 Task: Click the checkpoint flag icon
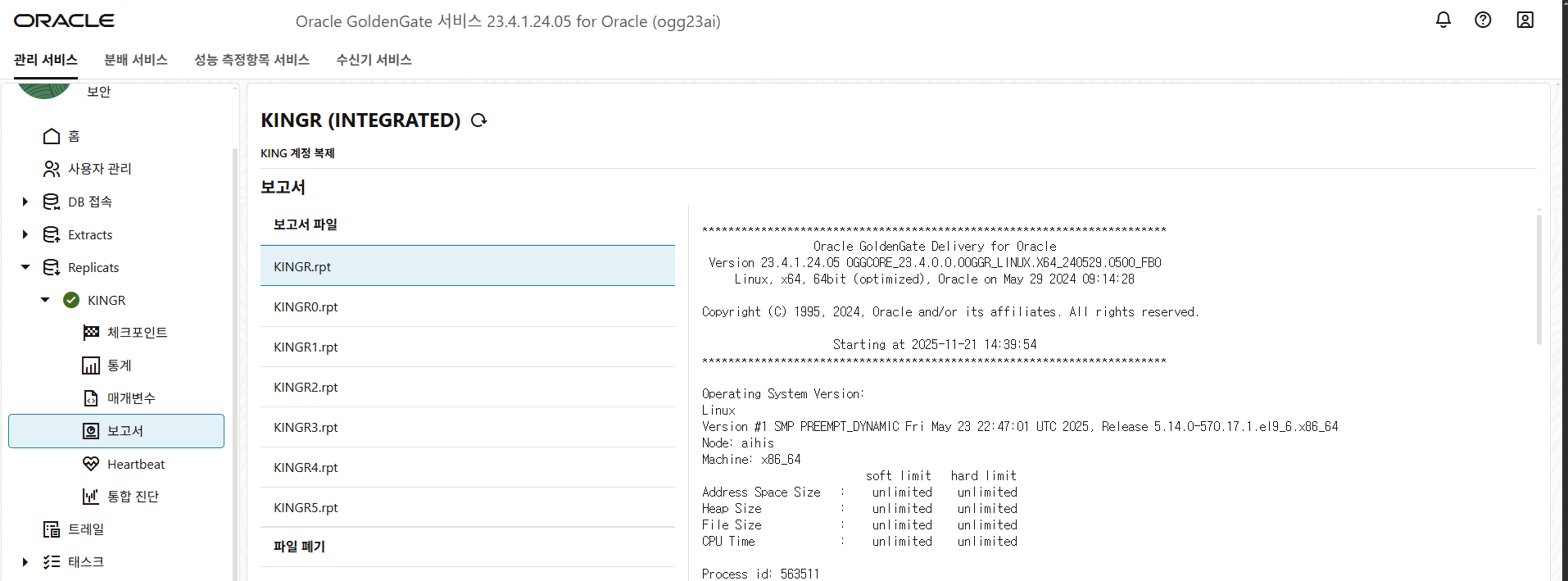[x=91, y=332]
